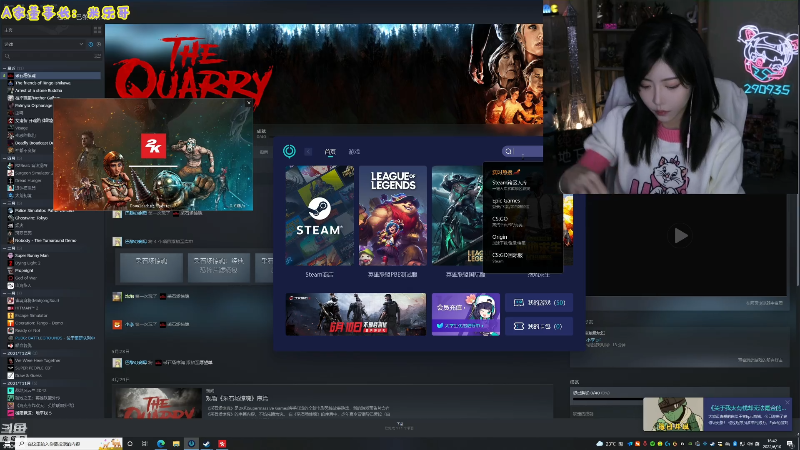Open the third League of Legends card
800x450 pixels.
pyautogui.click(x=457, y=215)
